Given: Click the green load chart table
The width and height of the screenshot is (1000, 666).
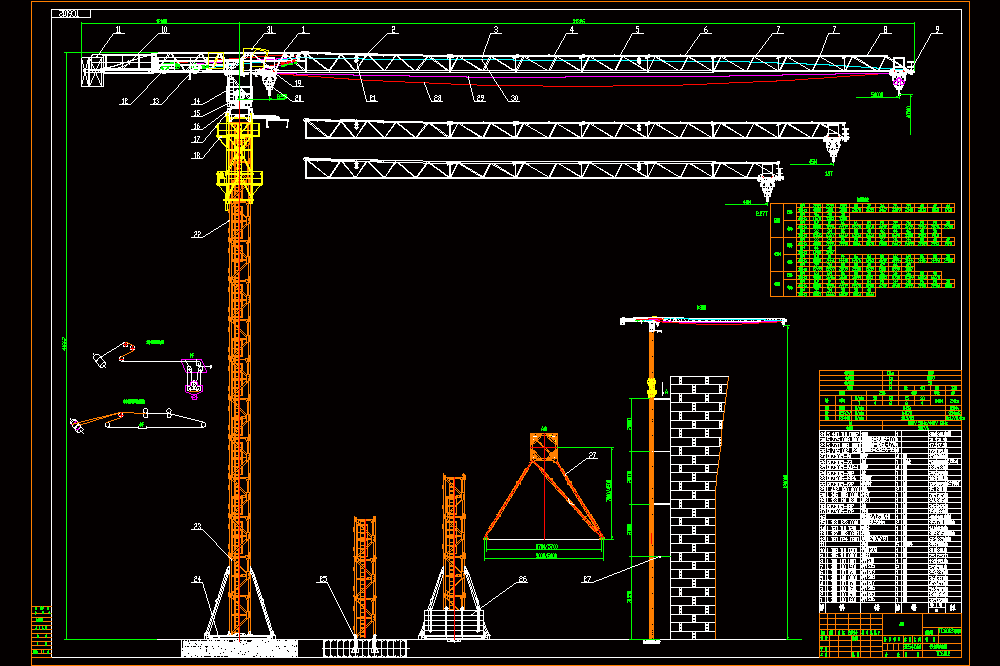Looking at the screenshot, I should click(864, 250).
